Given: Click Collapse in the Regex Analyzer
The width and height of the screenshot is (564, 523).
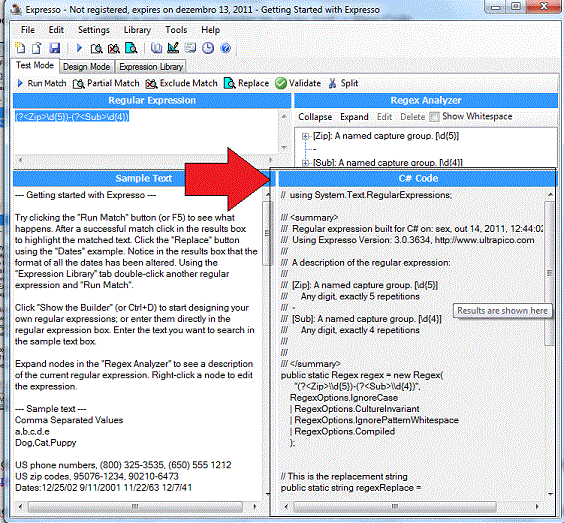Looking at the screenshot, I should 315,117.
